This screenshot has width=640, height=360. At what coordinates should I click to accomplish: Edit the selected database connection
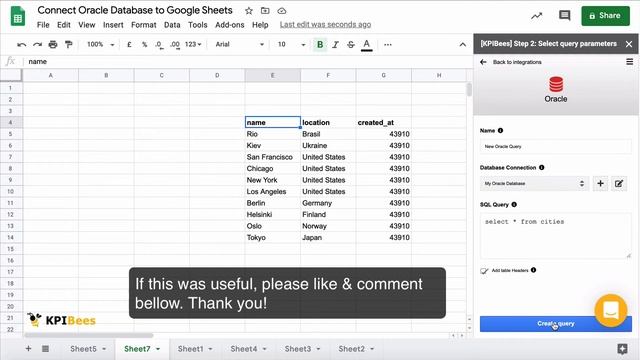pyautogui.click(x=619, y=184)
